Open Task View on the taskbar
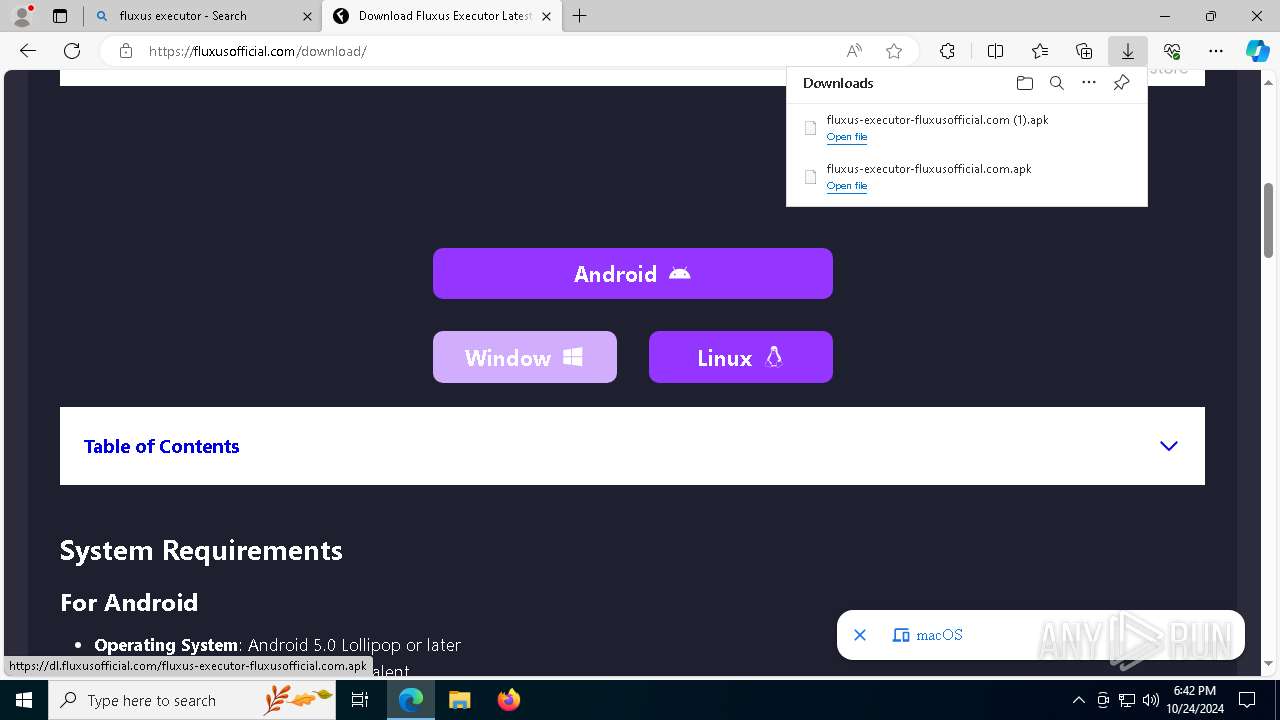 360,700
